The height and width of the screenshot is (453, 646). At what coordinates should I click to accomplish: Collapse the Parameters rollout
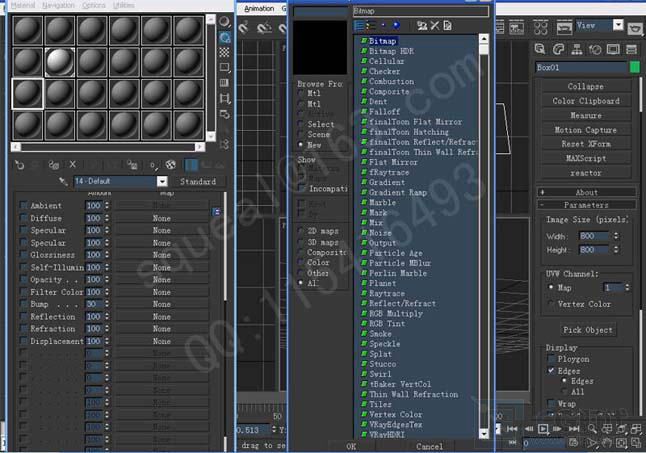(586, 205)
